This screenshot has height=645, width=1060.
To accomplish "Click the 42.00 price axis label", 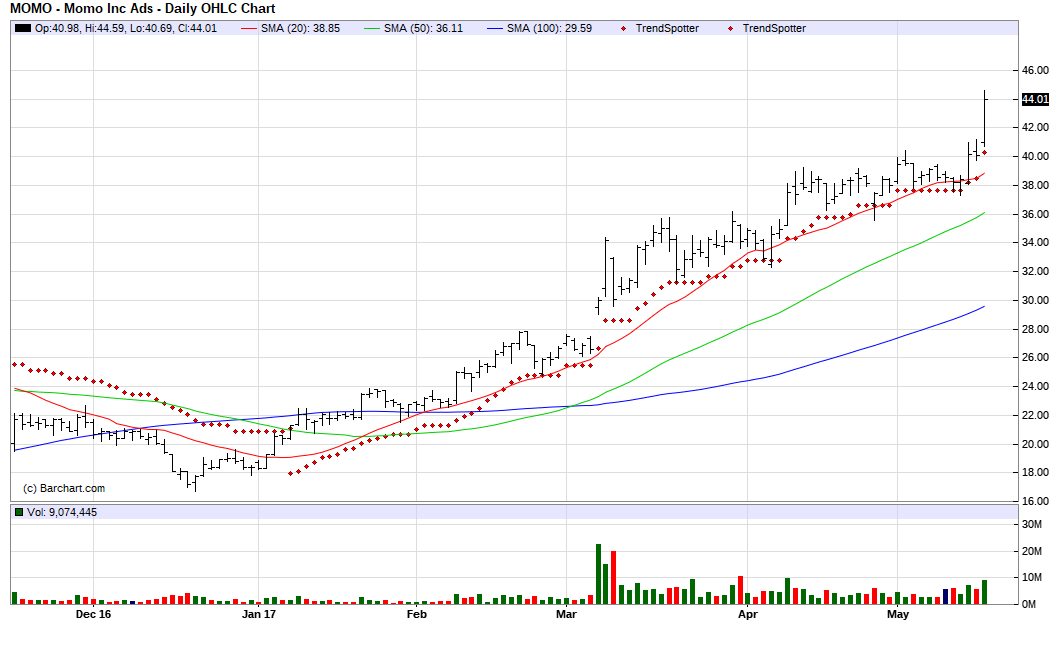I will [x=1035, y=127].
